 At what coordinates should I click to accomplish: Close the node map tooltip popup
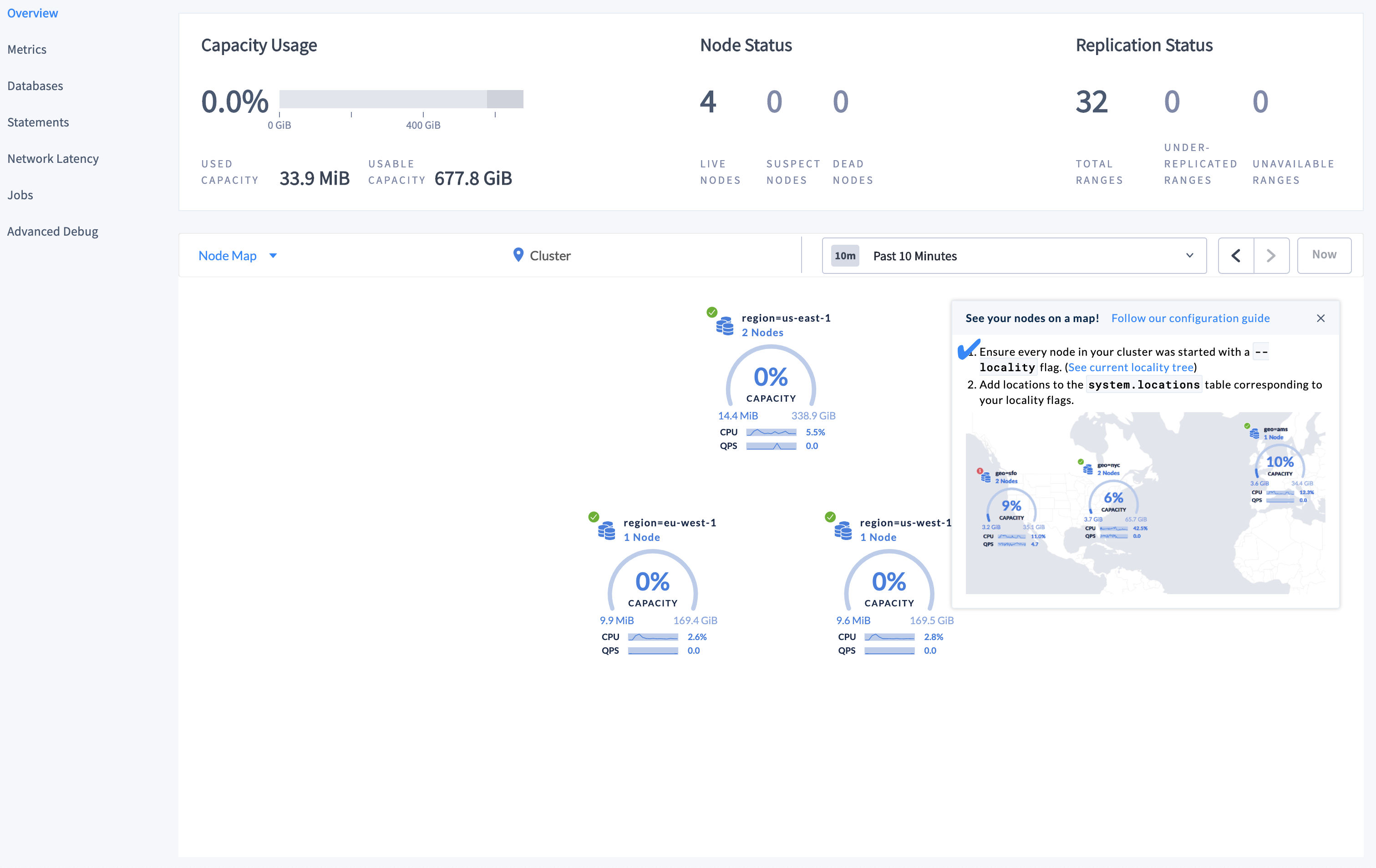point(1321,318)
